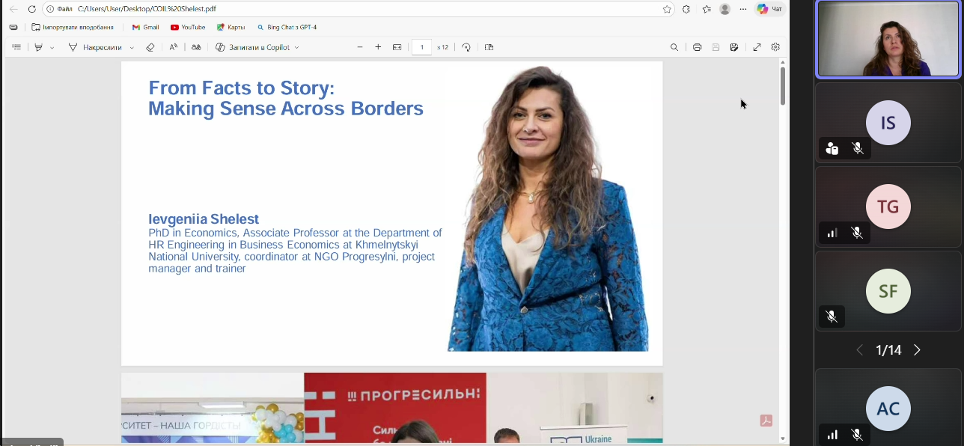The width and height of the screenshot is (964, 446).
Task: Select the Eraser tool in PDF toolbar
Action: [150, 47]
